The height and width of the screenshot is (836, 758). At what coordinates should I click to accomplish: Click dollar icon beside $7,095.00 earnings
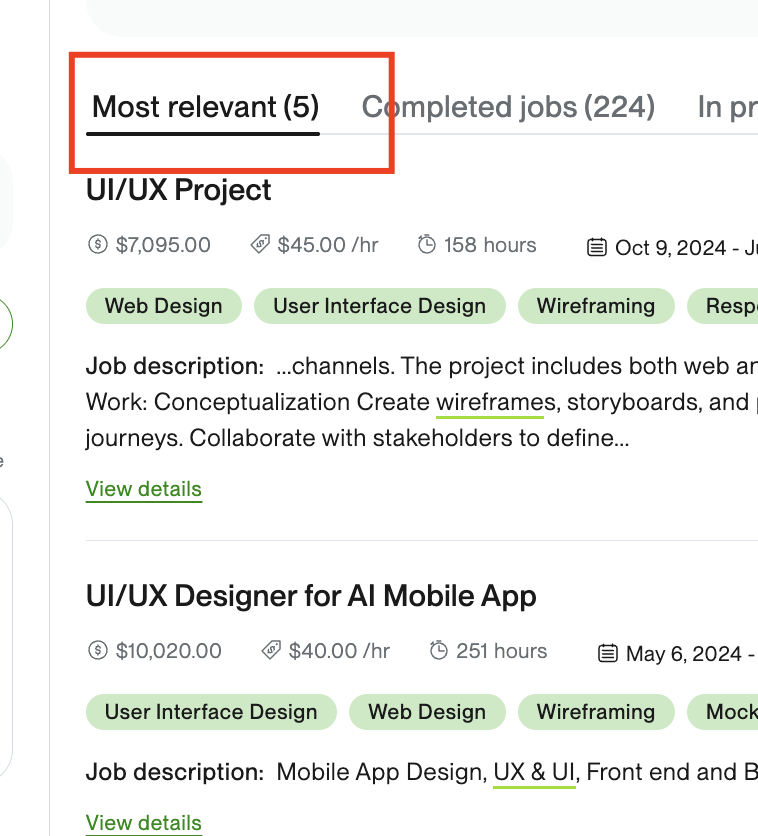pos(98,245)
